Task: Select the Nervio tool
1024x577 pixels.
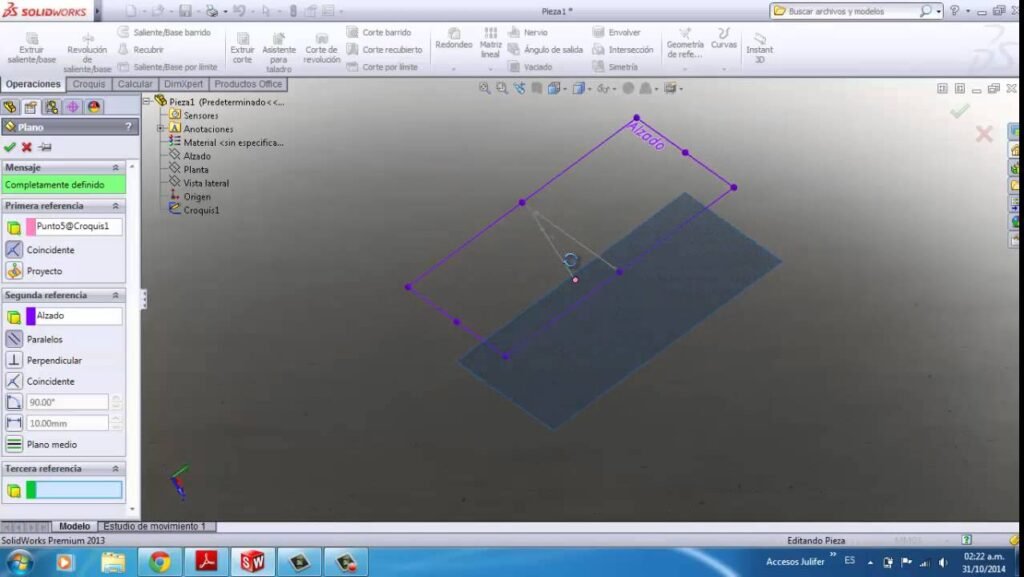Action: (x=528, y=32)
